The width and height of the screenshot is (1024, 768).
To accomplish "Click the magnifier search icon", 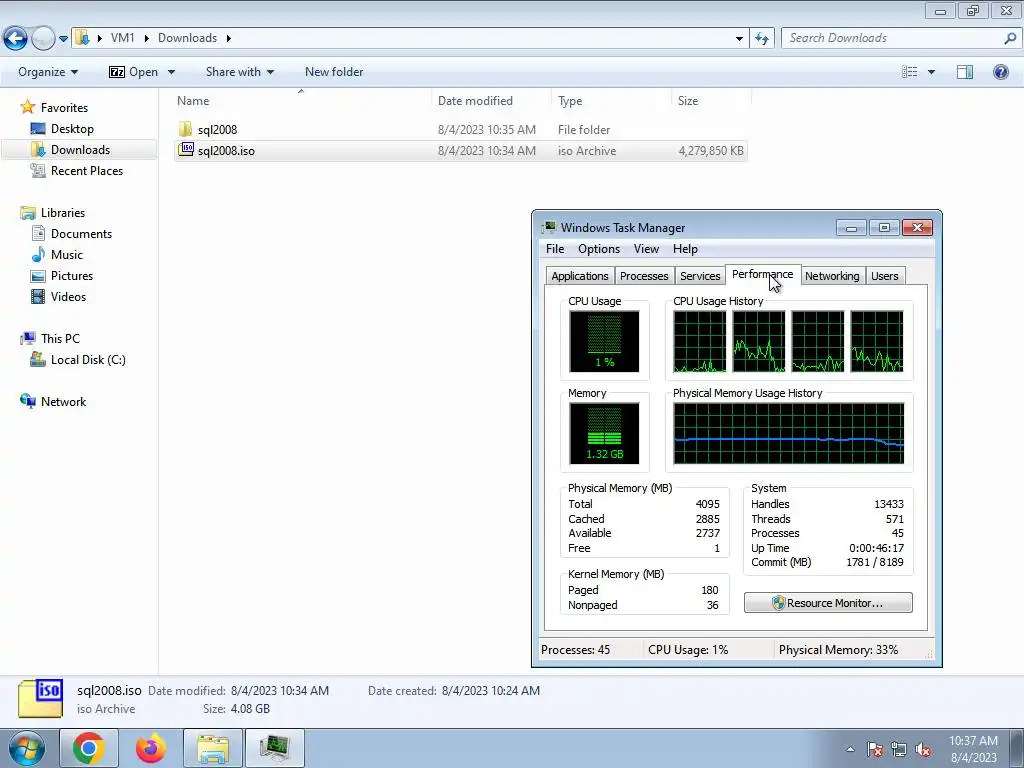I will click(x=1010, y=39).
